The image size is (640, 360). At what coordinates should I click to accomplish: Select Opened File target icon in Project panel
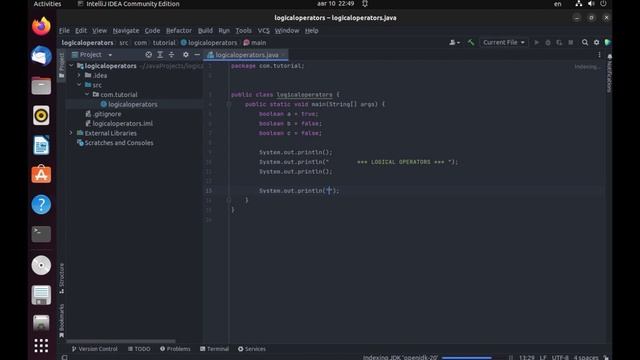point(149,55)
